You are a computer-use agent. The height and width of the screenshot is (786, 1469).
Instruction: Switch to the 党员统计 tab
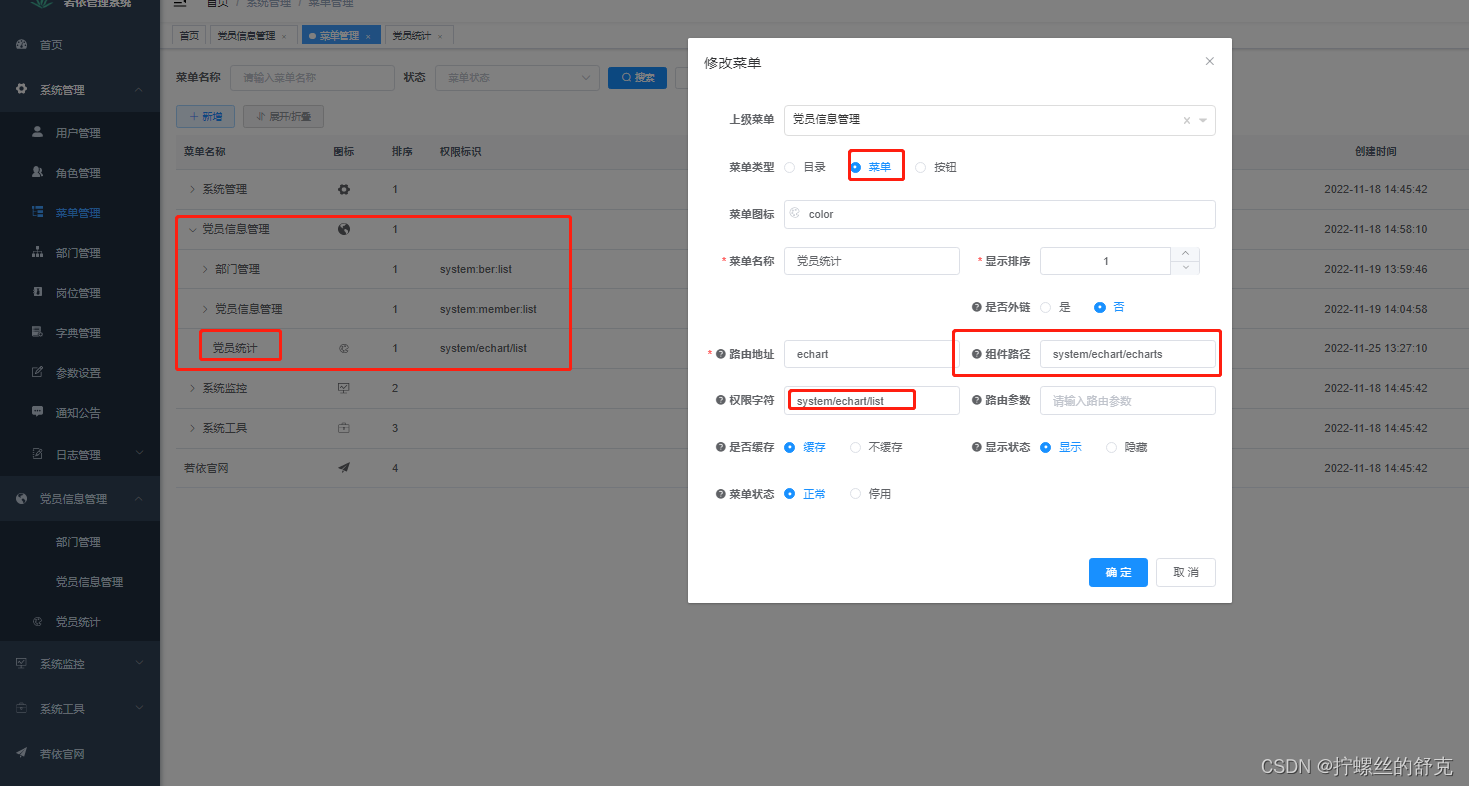pos(418,35)
